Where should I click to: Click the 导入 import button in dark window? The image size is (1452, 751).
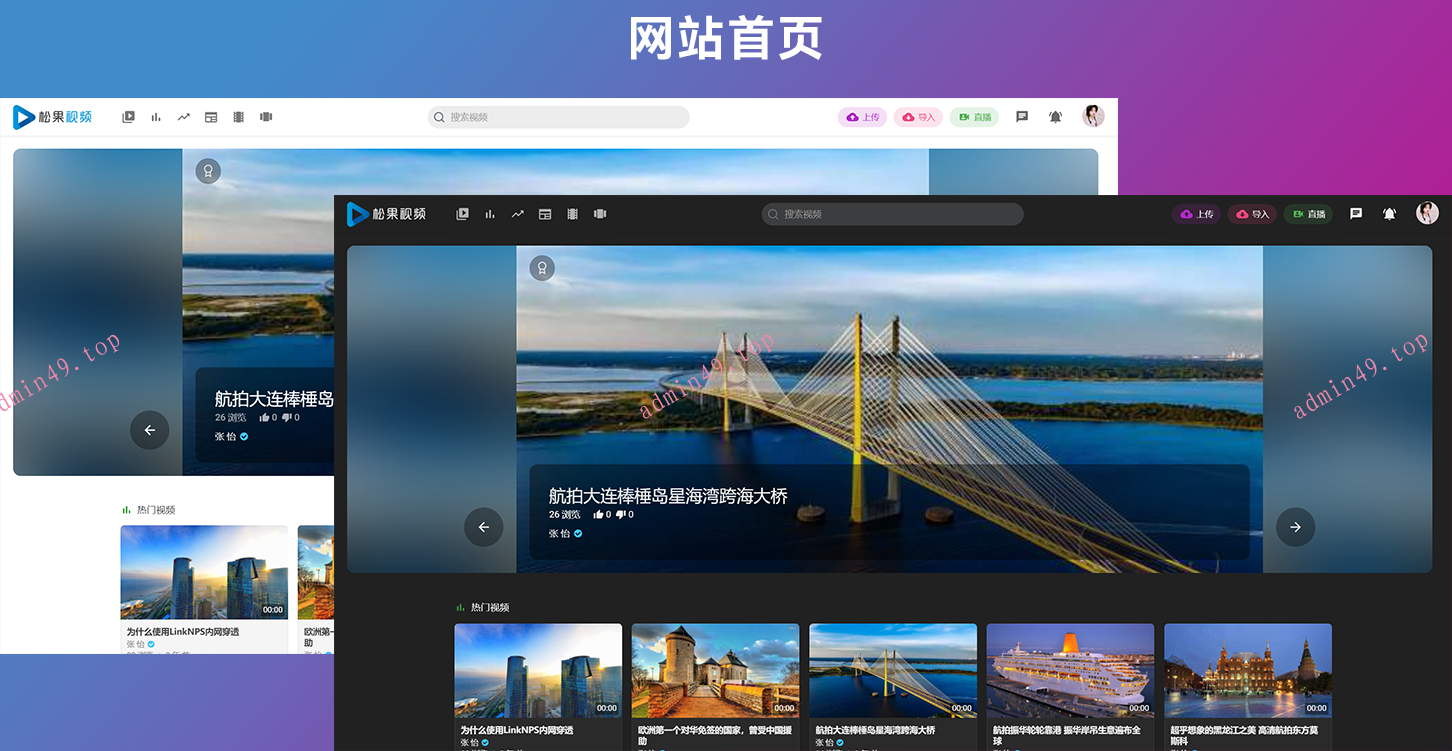[1252, 214]
